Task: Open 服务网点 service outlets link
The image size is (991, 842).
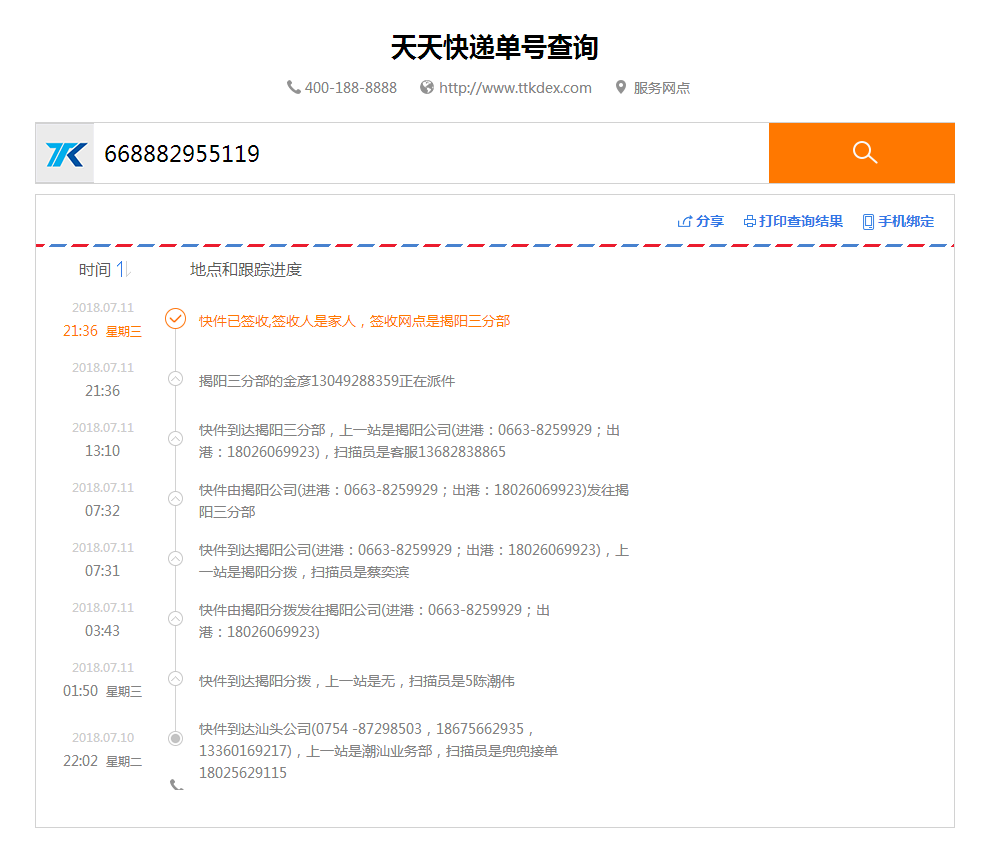Action: coord(662,88)
